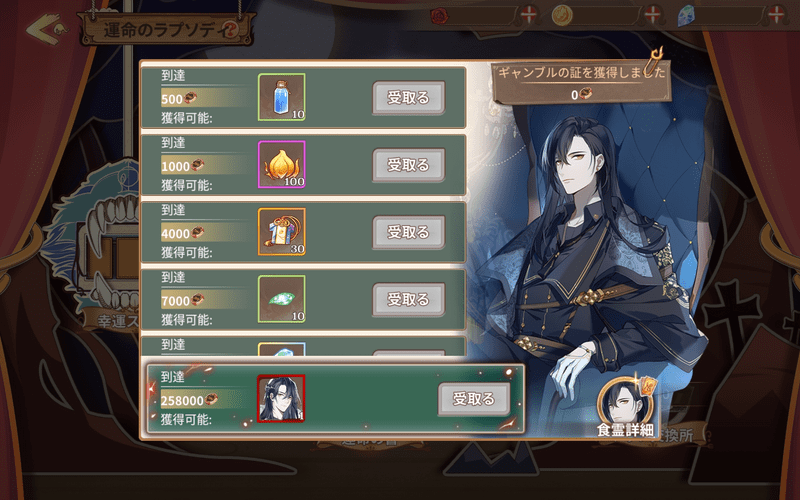
Task: Tap the blue potion bottle reward icon
Action: [282, 97]
